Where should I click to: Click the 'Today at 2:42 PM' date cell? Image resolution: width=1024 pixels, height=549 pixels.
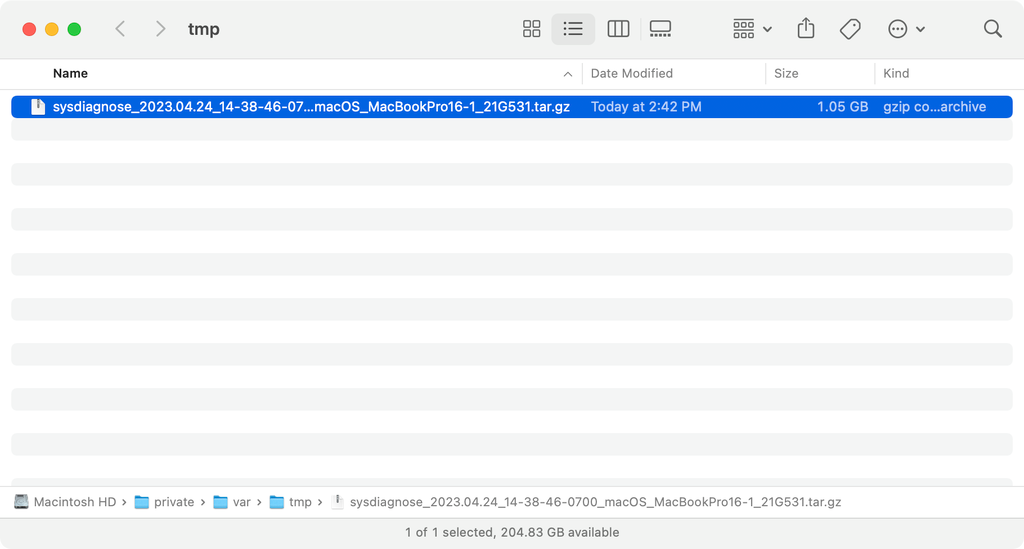[646, 106]
